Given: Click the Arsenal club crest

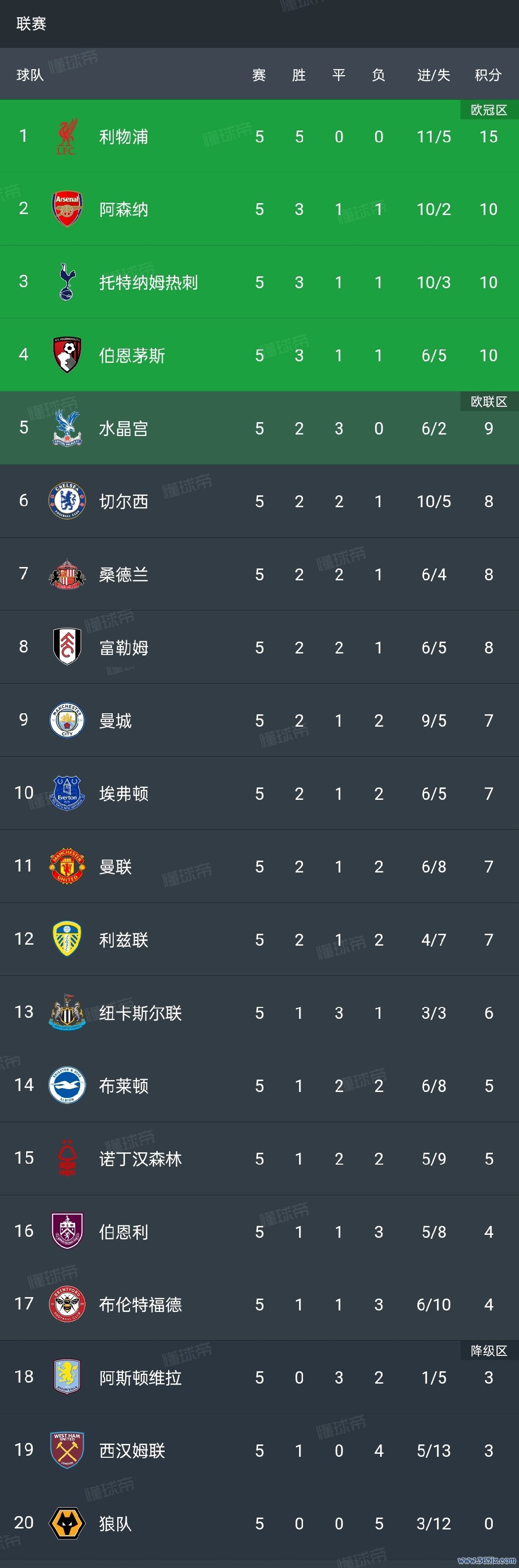Looking at the screenshot, I should [67, 209].
